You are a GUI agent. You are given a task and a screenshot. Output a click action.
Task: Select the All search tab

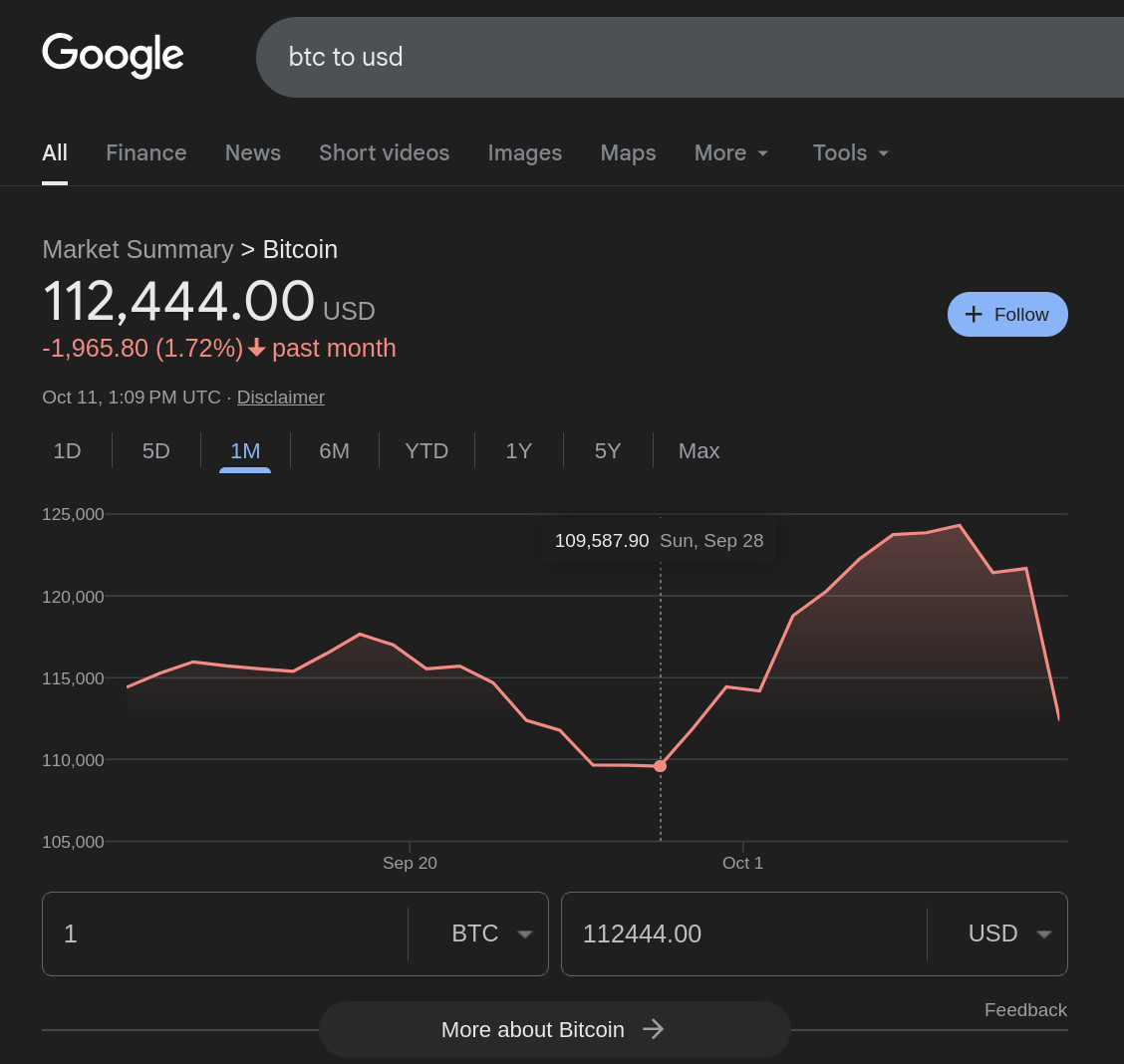coord(55,152)
